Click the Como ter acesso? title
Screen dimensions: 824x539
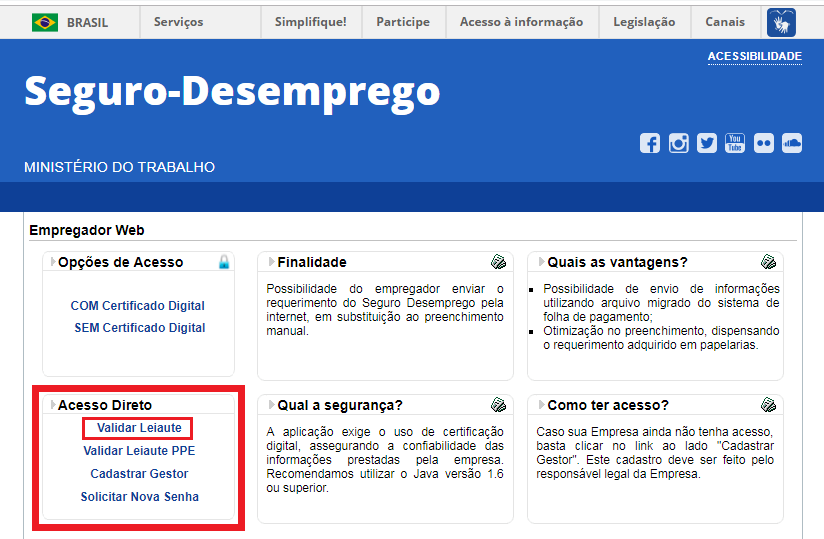(608, 405)
